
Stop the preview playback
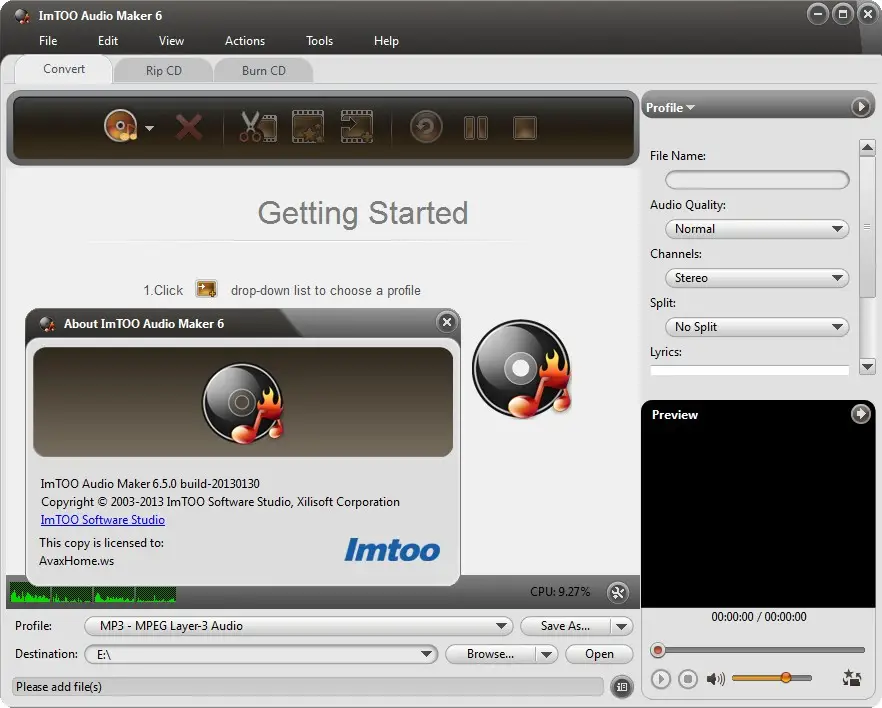pyautogui.click(x=687, y=679)
